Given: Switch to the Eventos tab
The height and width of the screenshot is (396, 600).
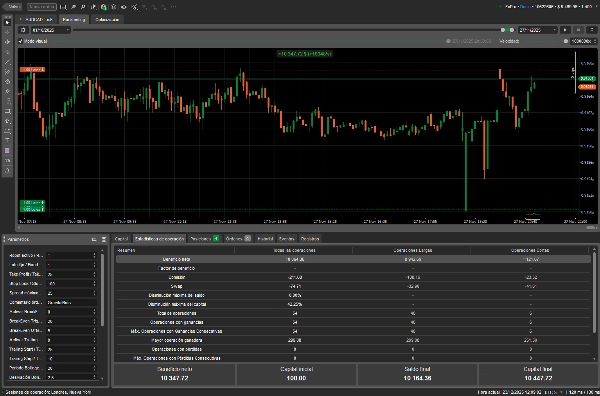Looking at the screenshot, I should pos(287,239).
